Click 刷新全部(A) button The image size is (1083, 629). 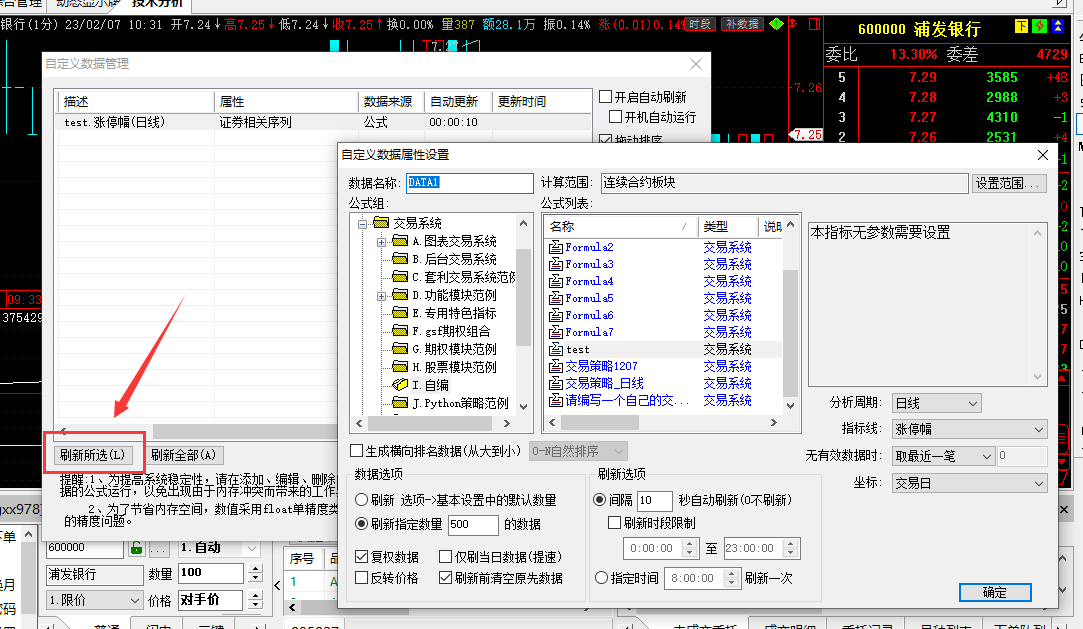182,455
